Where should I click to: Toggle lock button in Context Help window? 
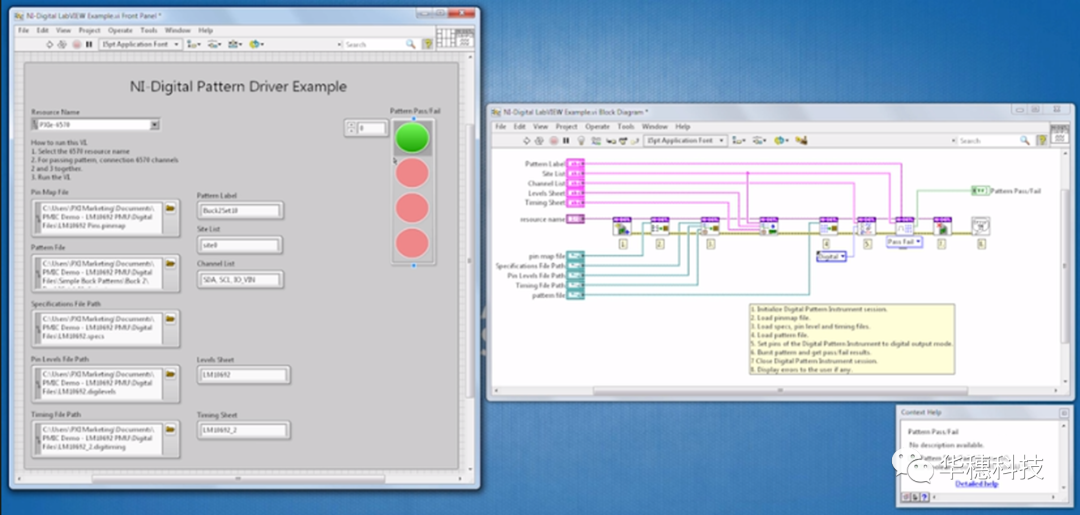[x=915, y=496]
